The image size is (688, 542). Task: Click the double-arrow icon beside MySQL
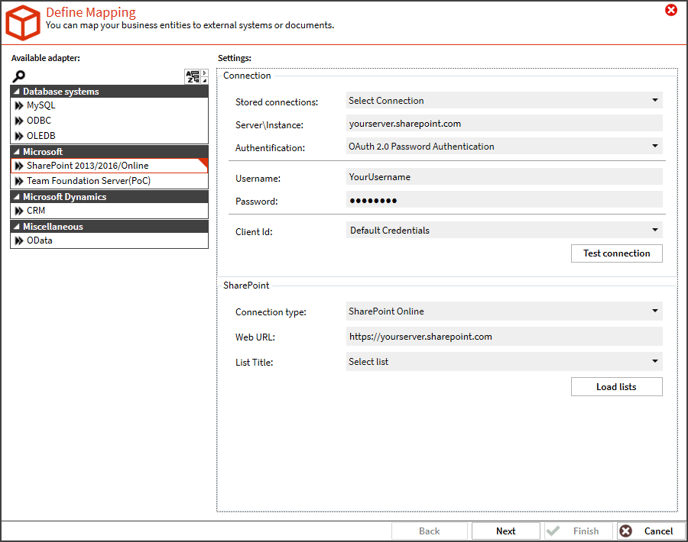[x=19, y=106]
